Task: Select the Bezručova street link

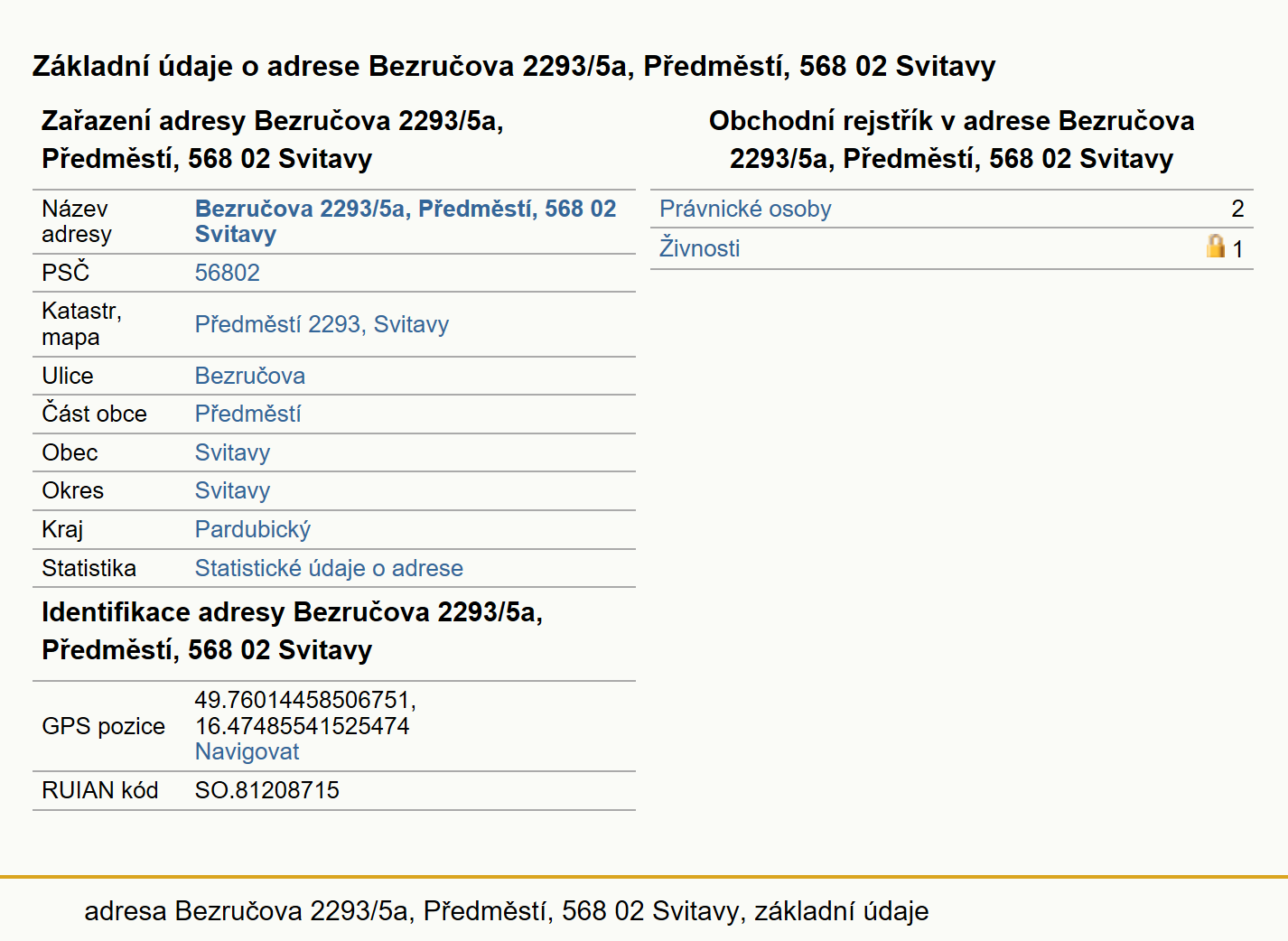Action: coord(250,376)
